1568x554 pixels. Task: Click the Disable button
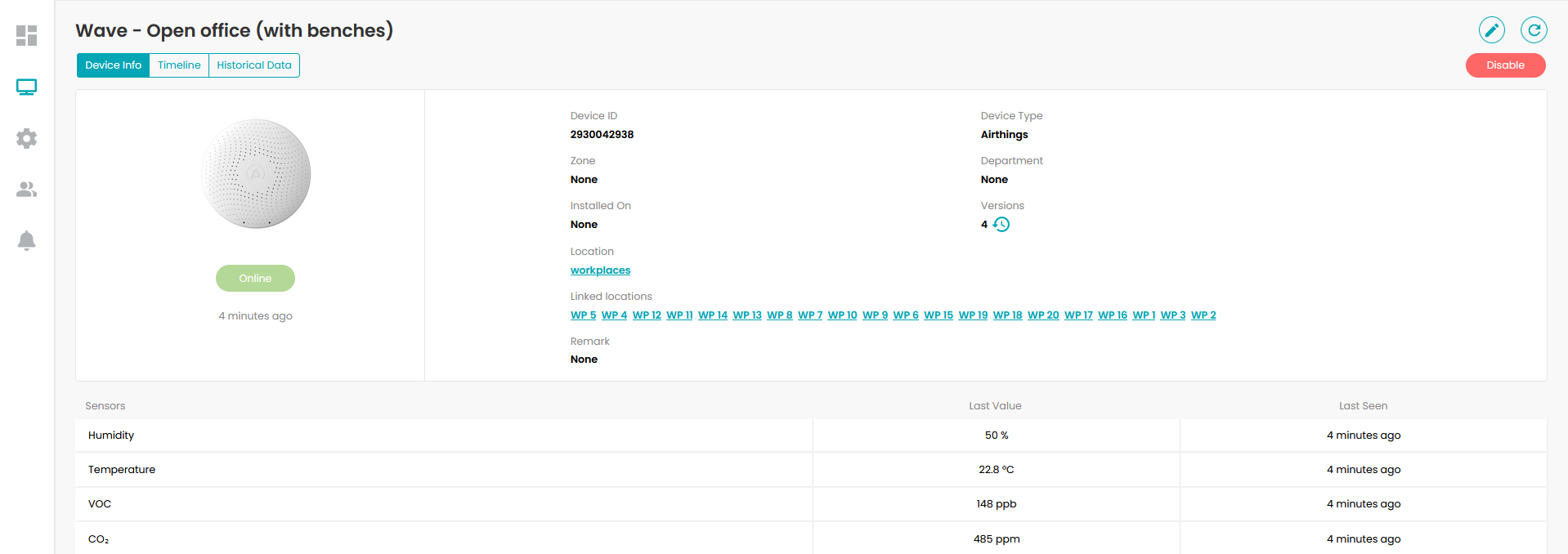coord(1505,65)
